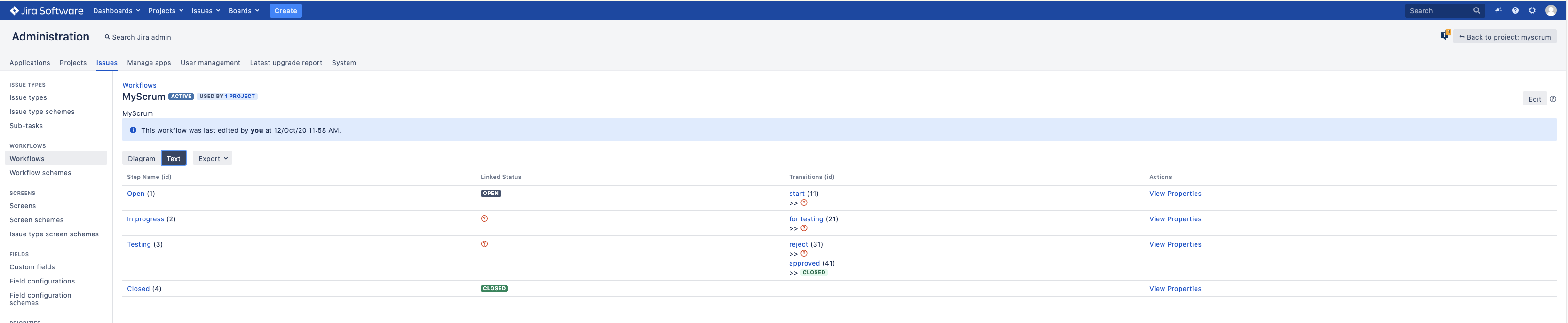This screenshot has width=1568, height=323.
Task: Click the Workflows breadcrumb link
Action: [x=139, y=85]
